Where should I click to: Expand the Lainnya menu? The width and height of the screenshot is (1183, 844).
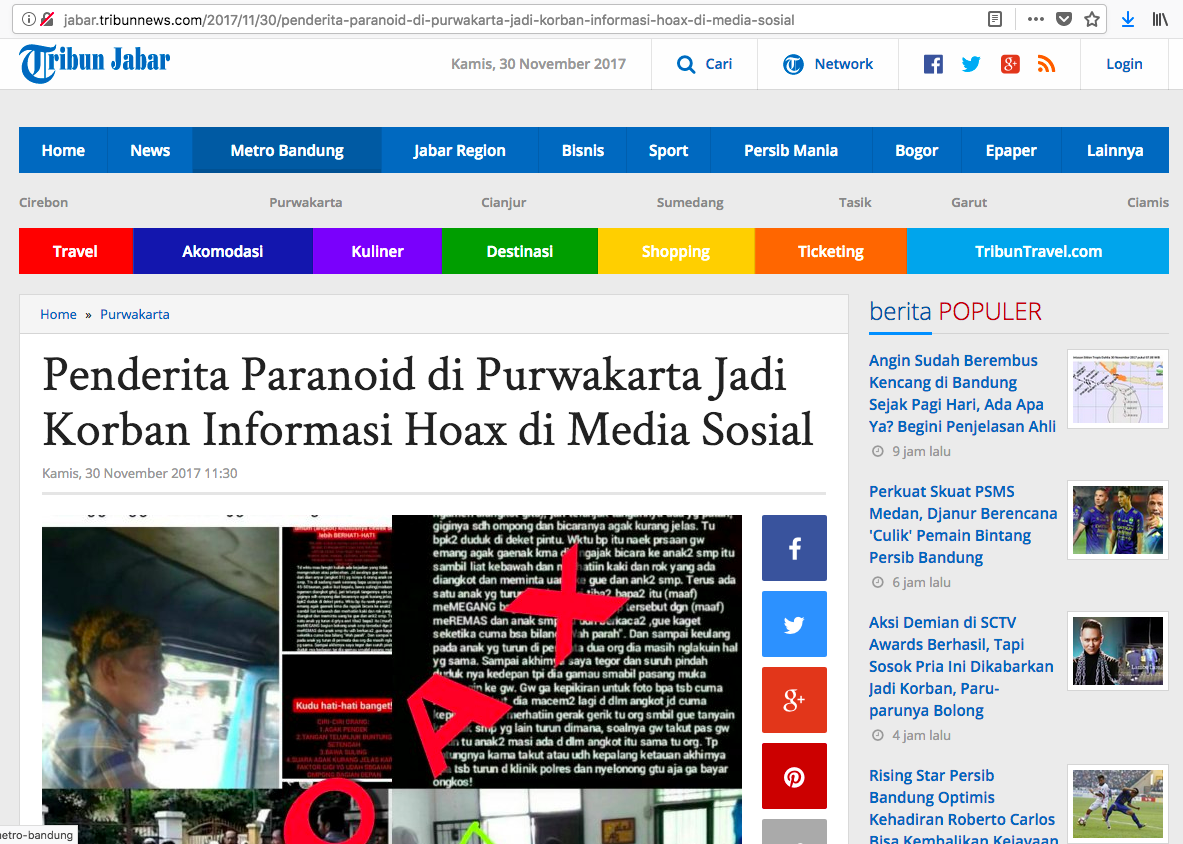1115,150
